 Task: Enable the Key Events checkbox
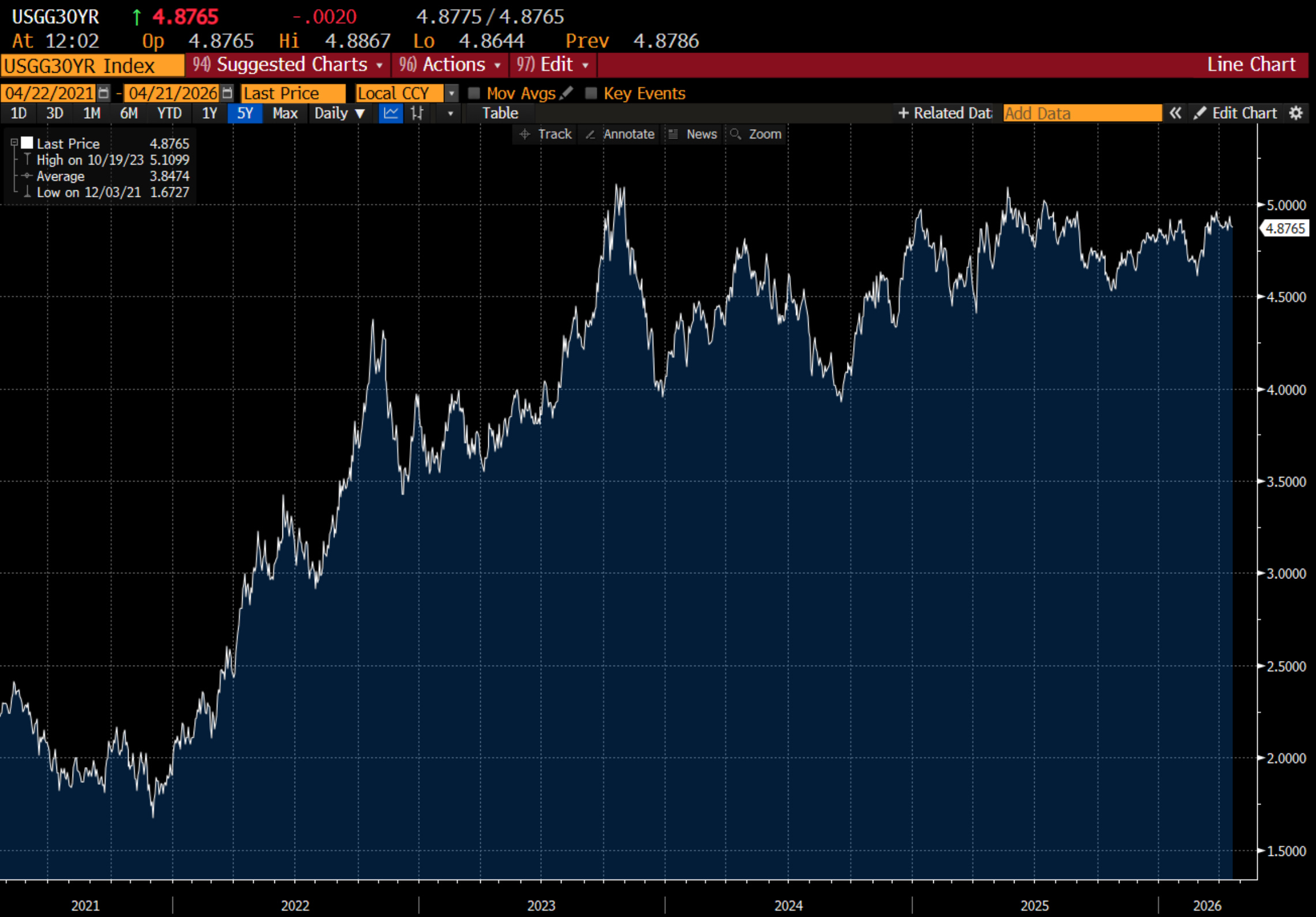coord(591,93)
